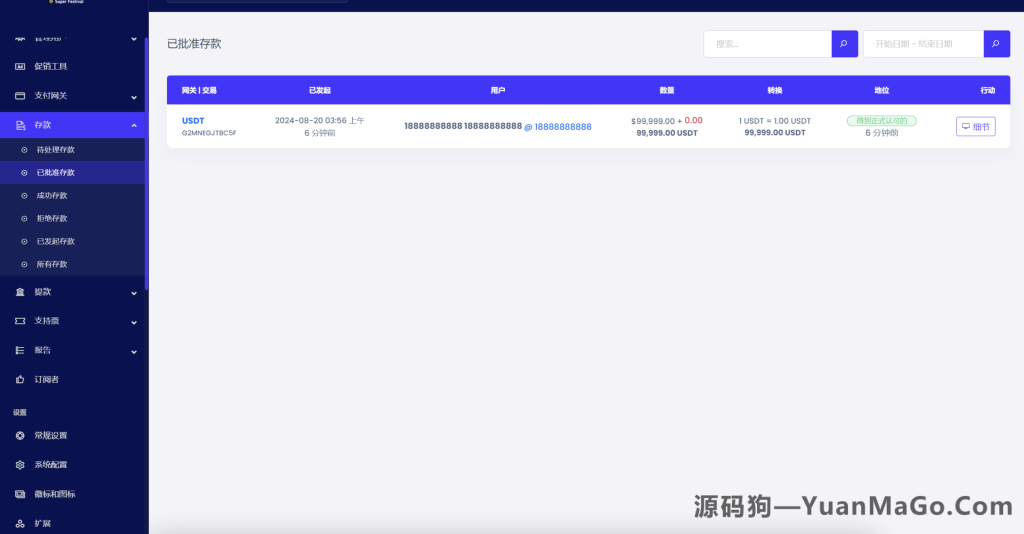Click the amount $99,999.00 + 0.00
The width and height of the screenshot is (1024, 534).
point(667,121)
